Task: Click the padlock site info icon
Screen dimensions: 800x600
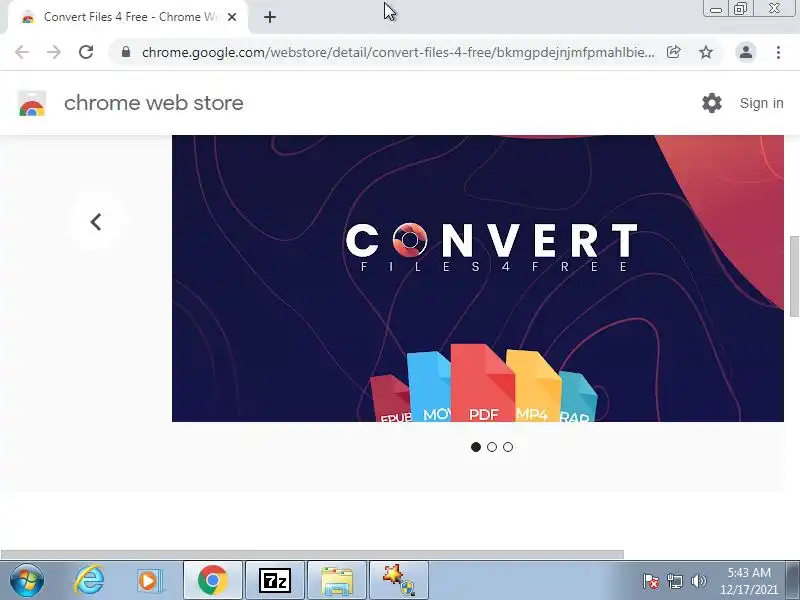Action: pyautogui.click(x=126, y=52)
